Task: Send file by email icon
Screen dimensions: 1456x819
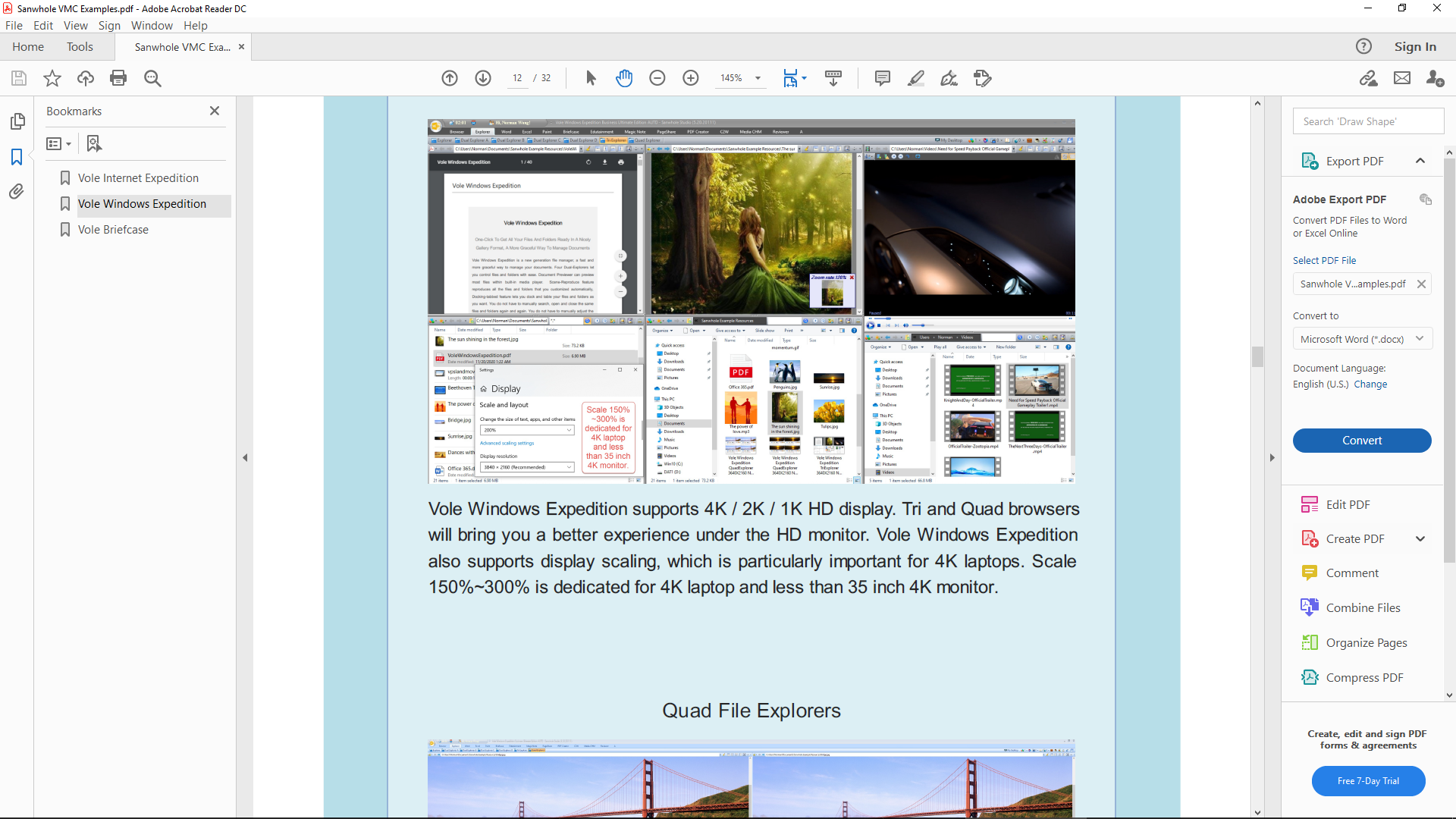Action: pos(1402,78)
